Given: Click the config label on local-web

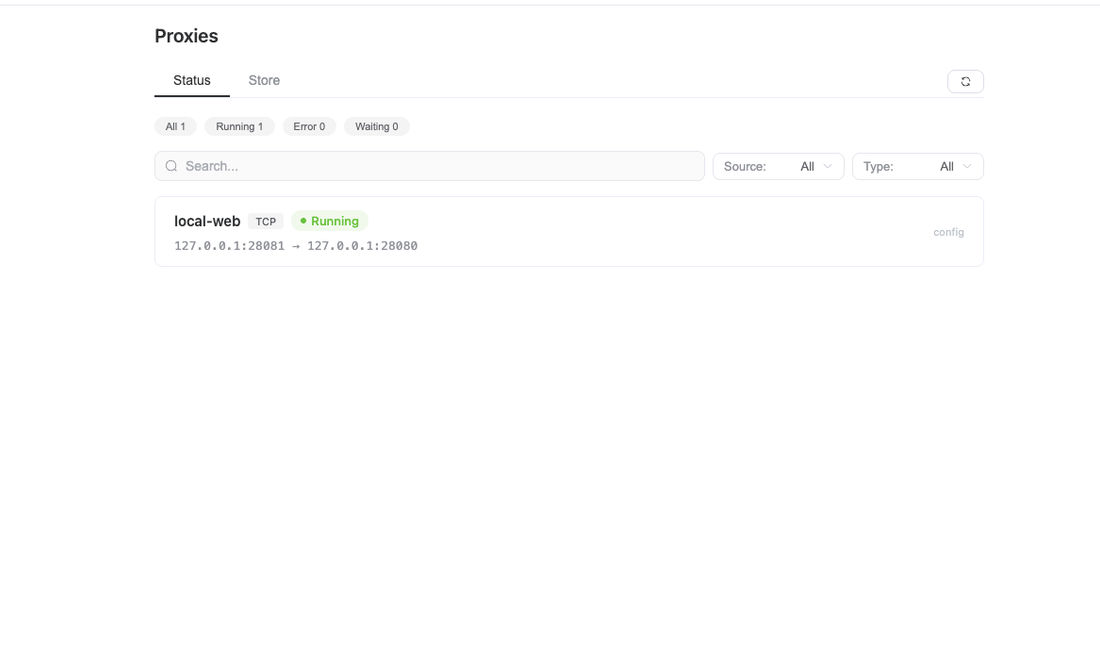Looking at the screenshot, I should coord(948,232).
